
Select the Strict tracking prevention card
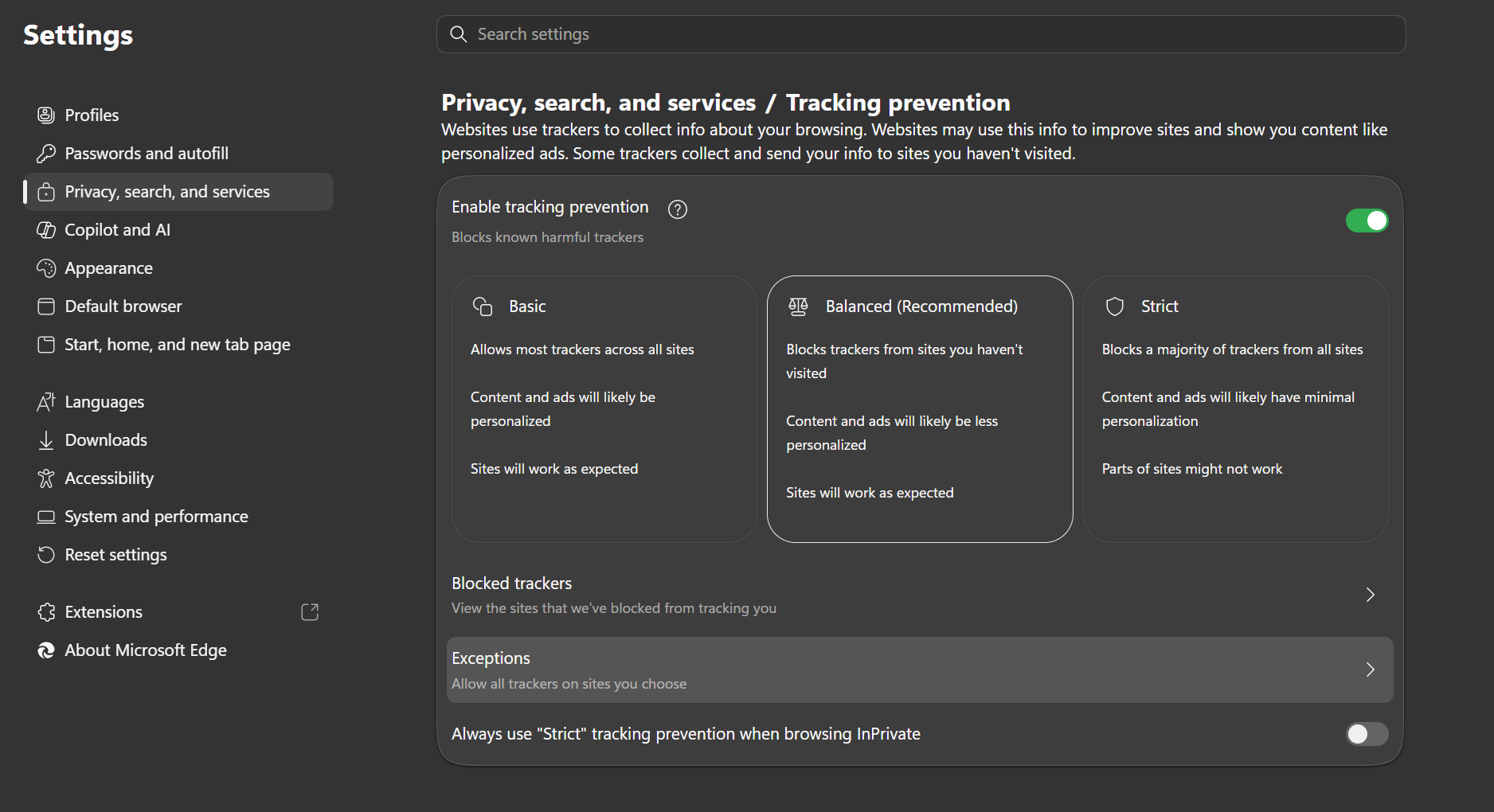(1235, 409)
